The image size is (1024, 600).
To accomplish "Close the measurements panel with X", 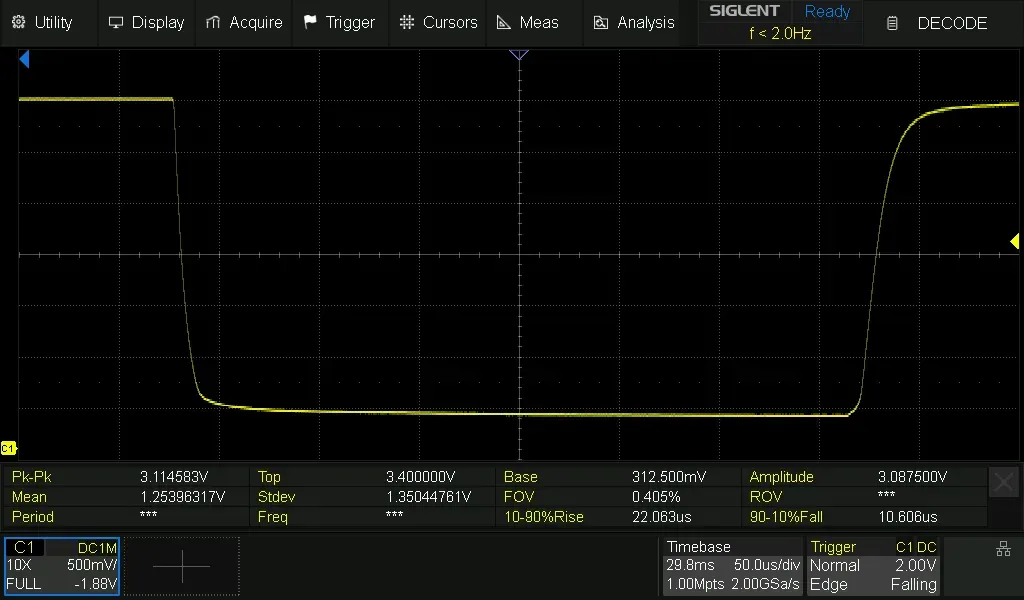I will point(1003,482).
